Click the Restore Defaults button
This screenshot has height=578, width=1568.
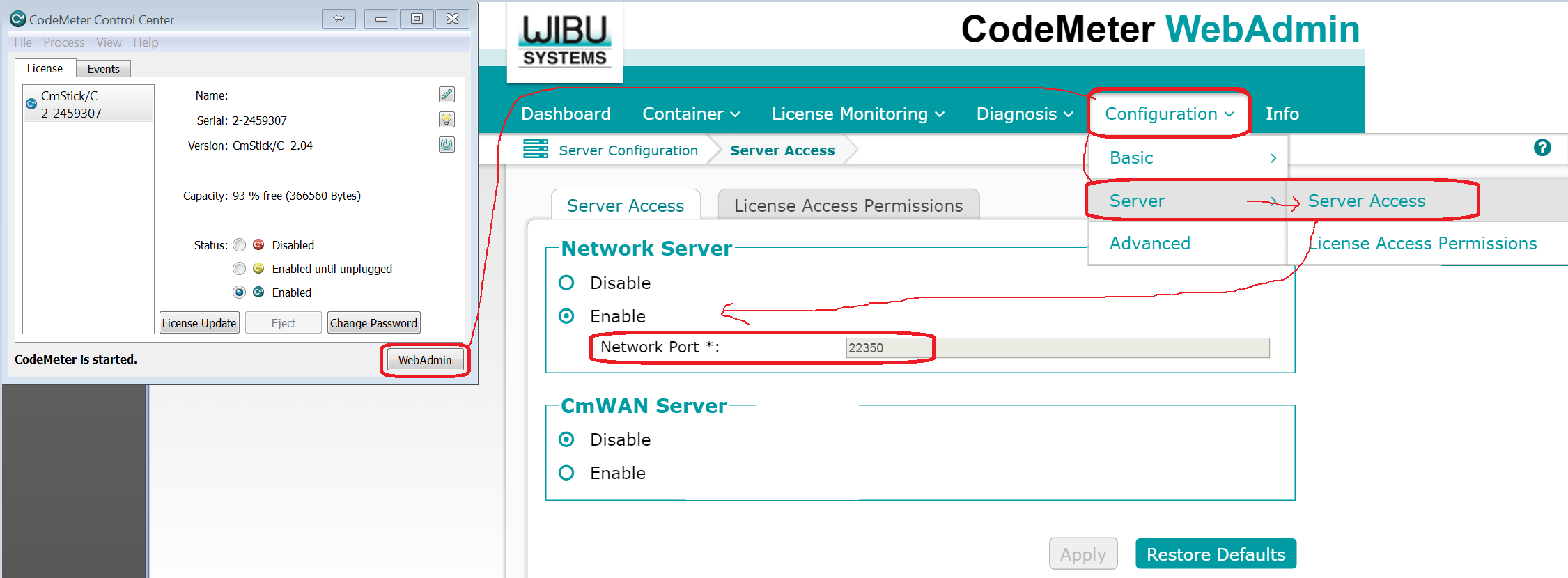click(x=1216, y=554)
